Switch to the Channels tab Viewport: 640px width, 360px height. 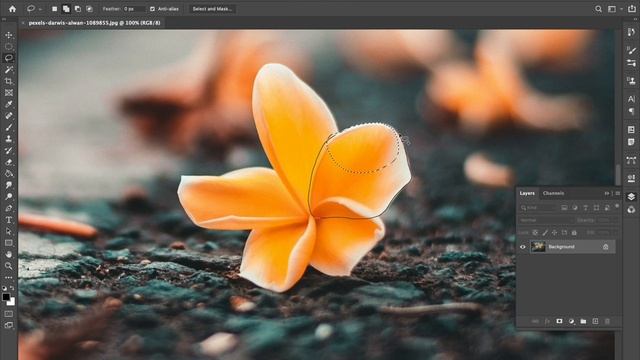click(553, 193)
